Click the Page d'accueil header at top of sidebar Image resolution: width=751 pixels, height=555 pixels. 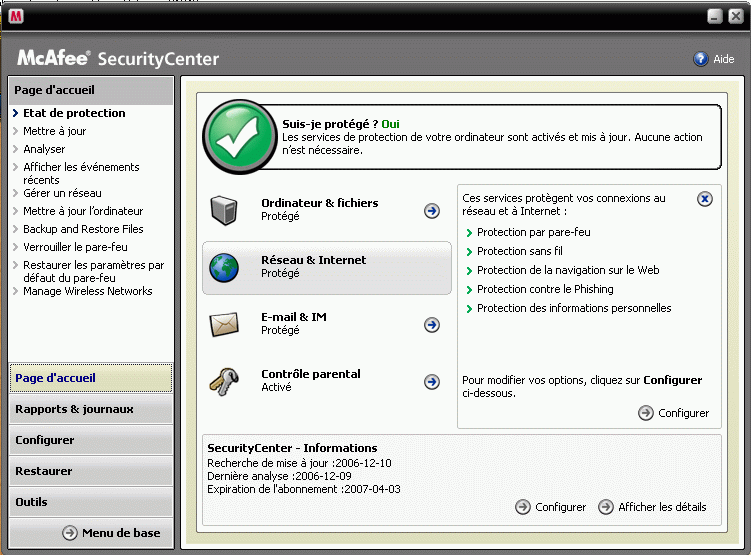91,90
